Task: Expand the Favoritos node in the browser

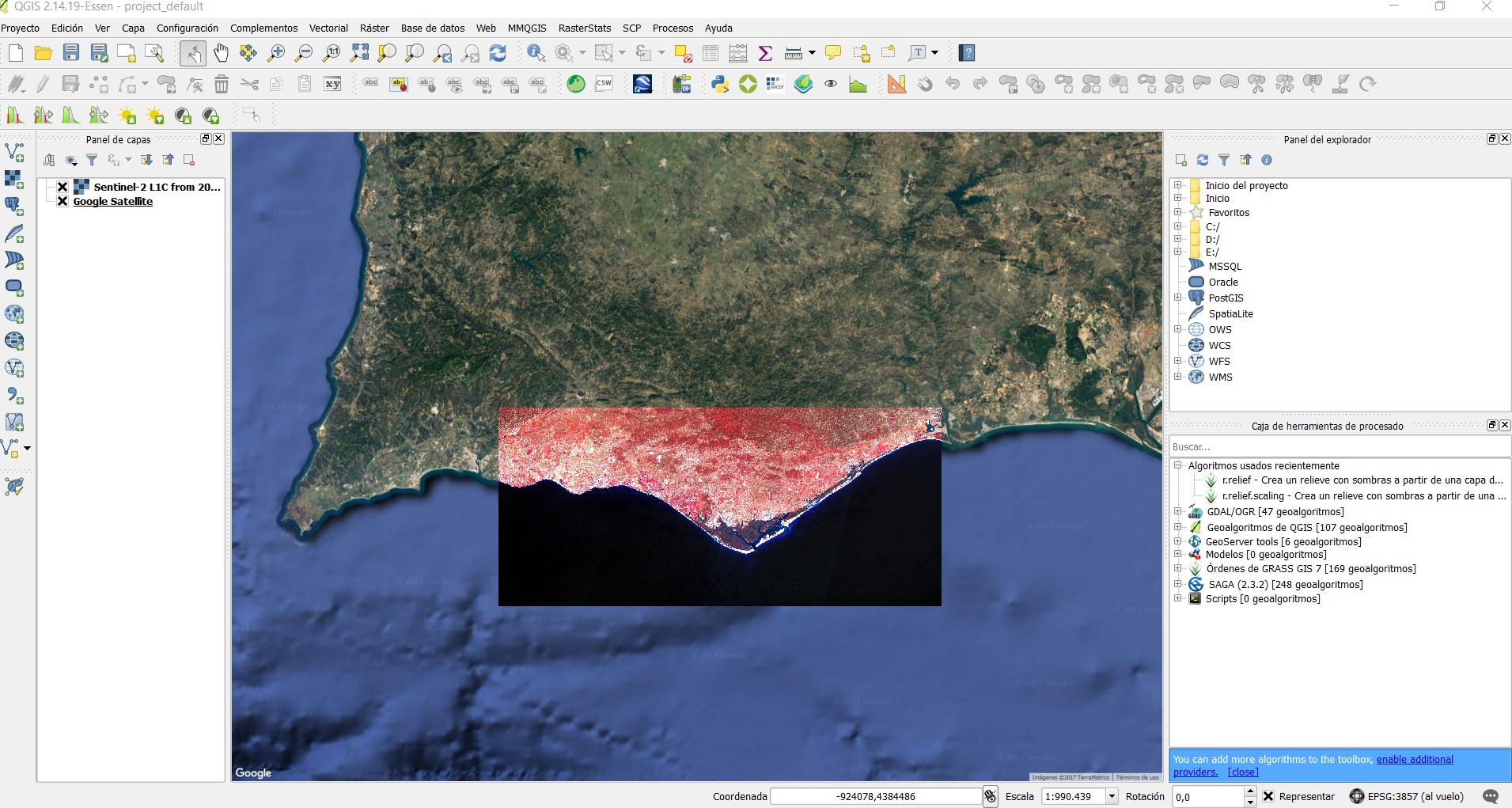Action: click(1178, 212)
